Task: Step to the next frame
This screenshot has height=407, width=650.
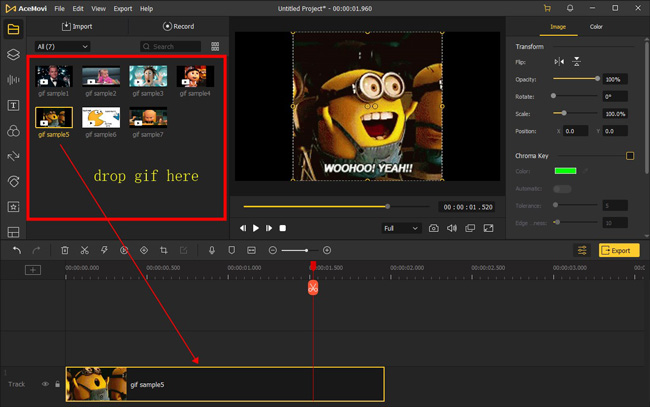Action: (269, 228)
